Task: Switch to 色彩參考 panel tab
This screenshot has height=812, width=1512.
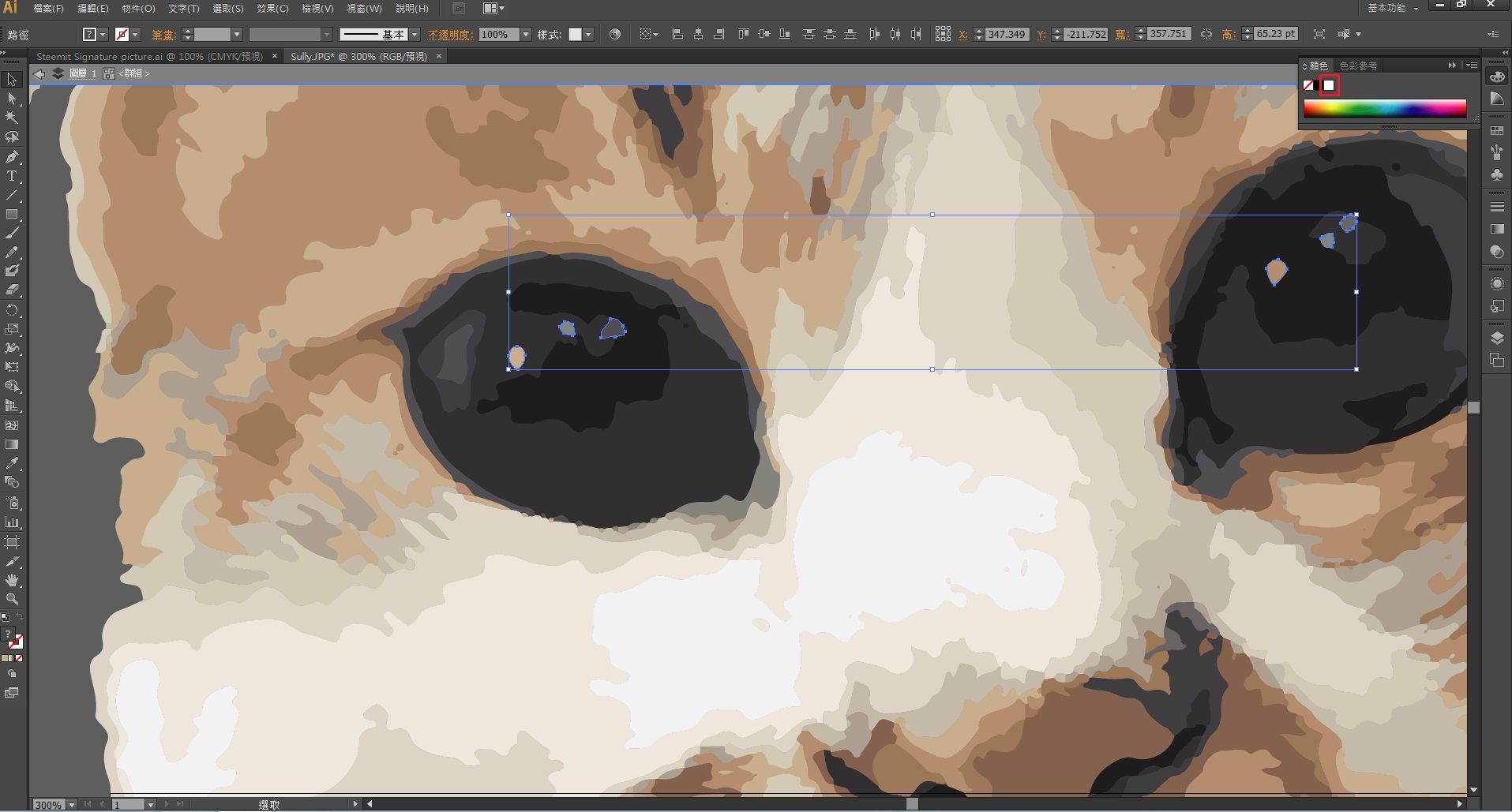Action: coord(1358,65)
